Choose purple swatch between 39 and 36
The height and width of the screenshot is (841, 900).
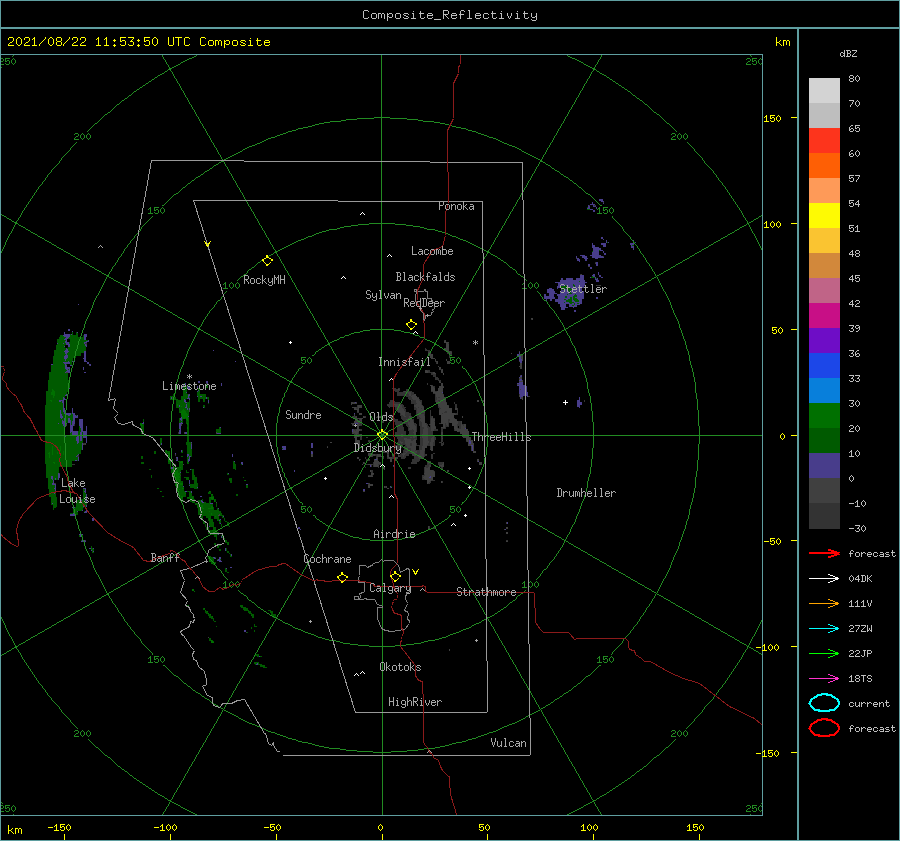(x=824, y=340)
